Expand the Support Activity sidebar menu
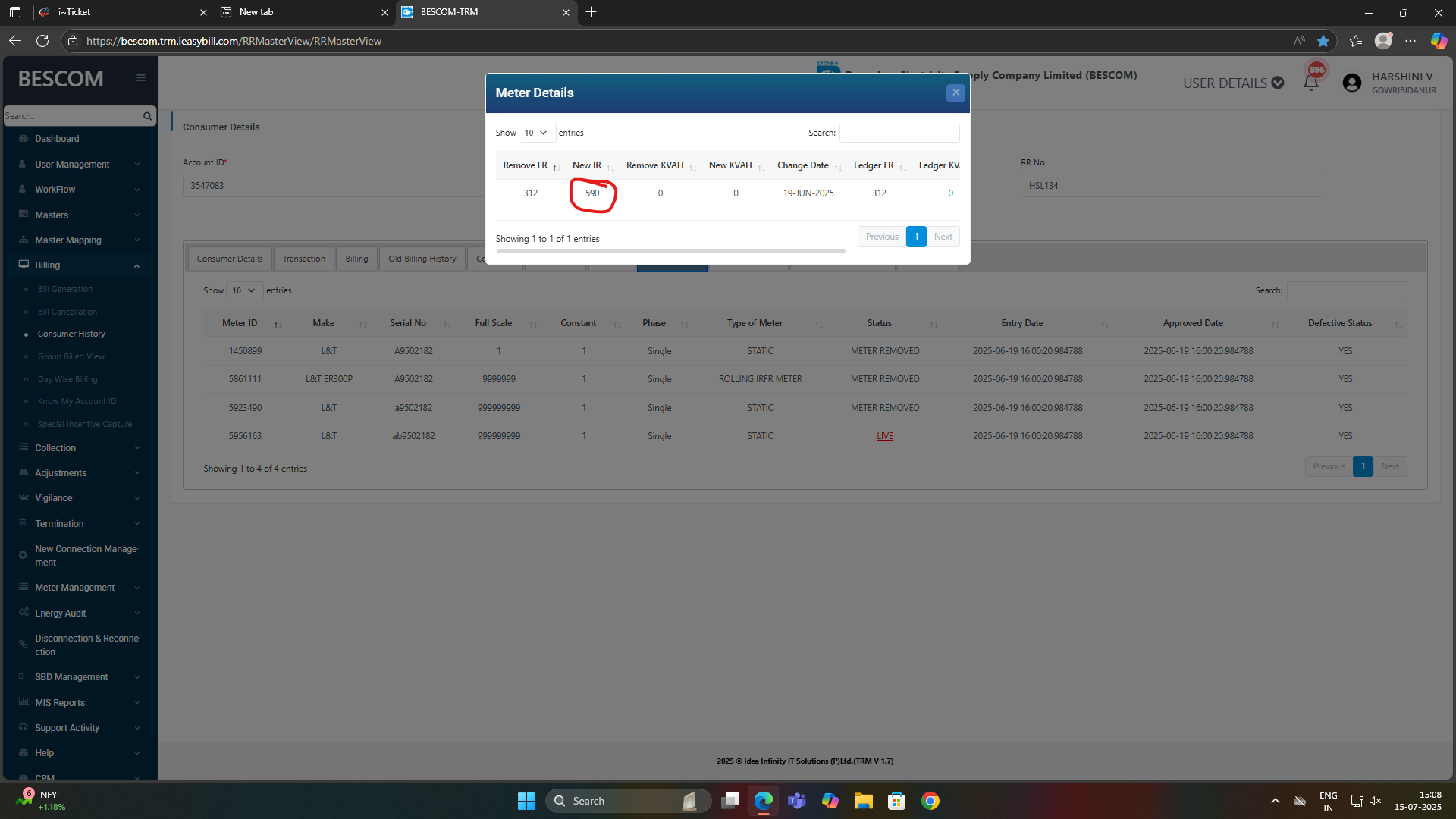The height and width of the screenshot is (819, 1456). pyautogui.click(x=79, y=728)
